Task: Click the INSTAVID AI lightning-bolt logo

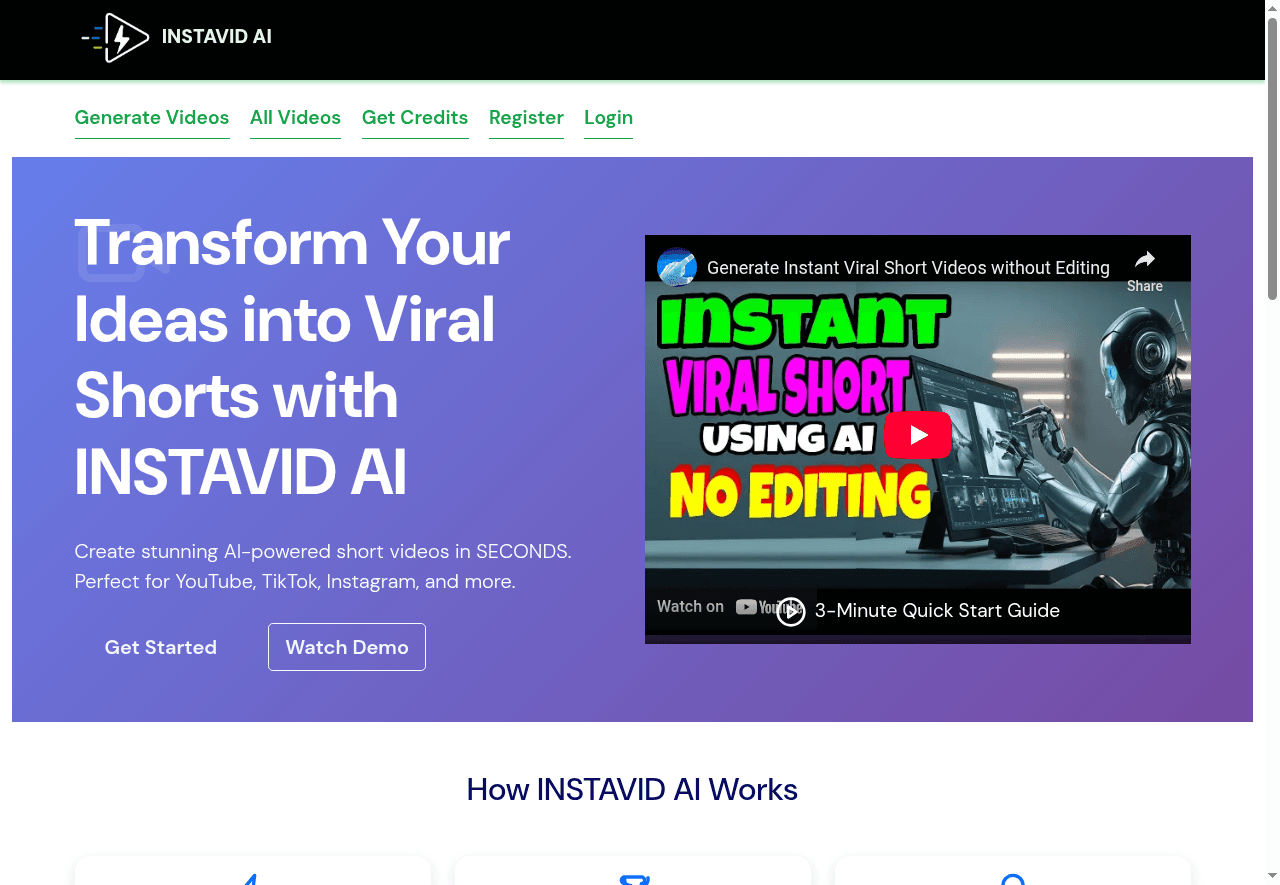Action: [x=116, y=38]
